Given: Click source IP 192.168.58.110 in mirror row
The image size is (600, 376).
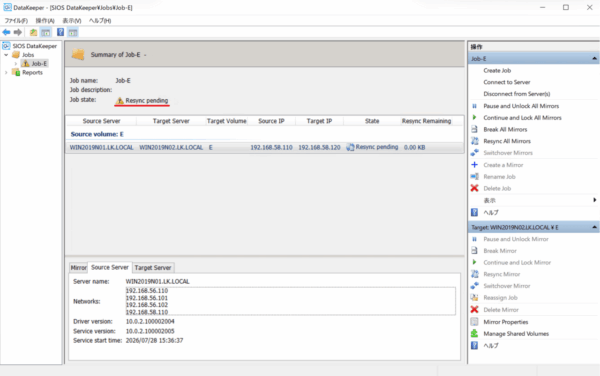Looking at the screenshot, I should (x=271, y=147).
